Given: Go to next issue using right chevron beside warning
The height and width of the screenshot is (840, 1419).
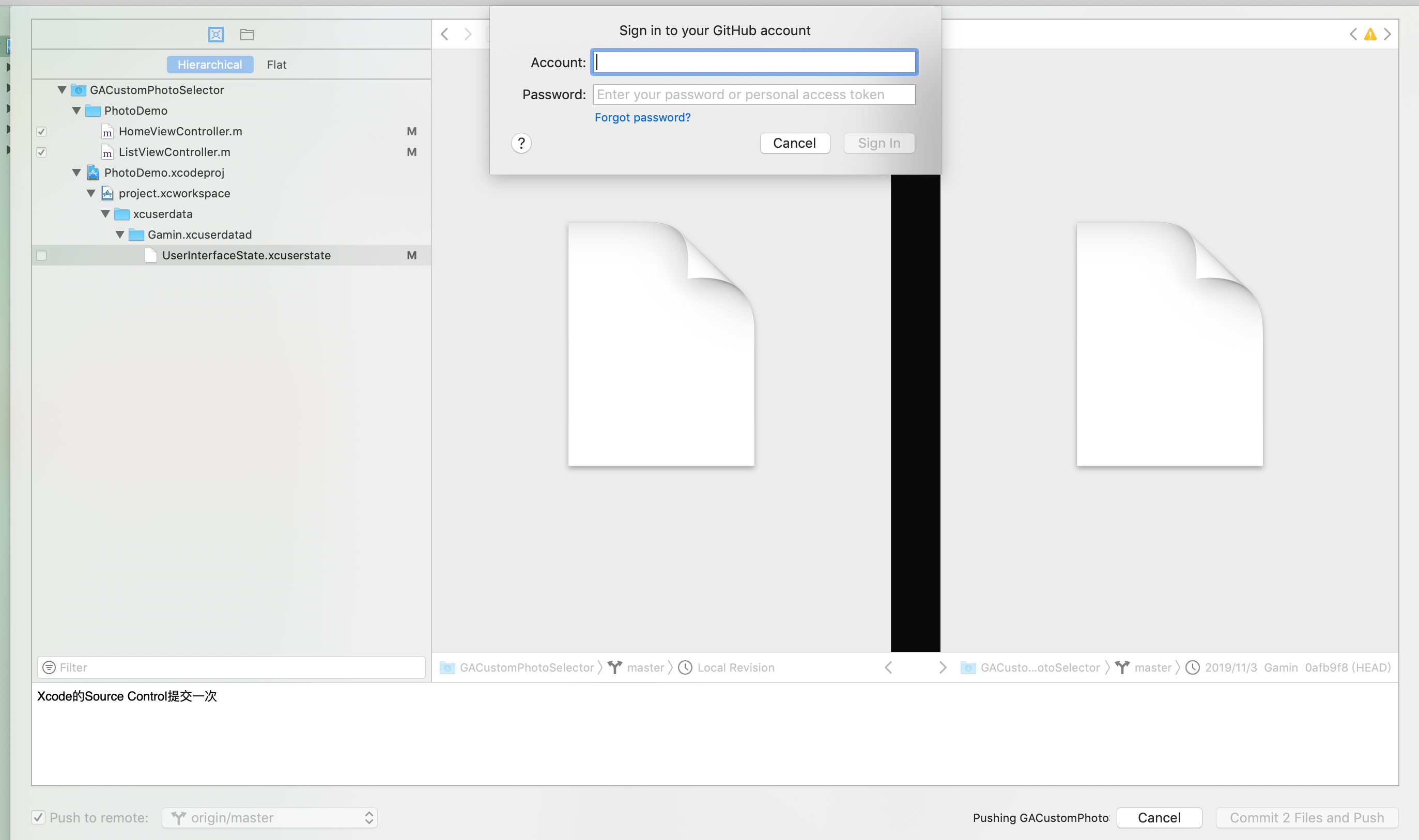Looking at the screenshot, I should point(1387,34).
